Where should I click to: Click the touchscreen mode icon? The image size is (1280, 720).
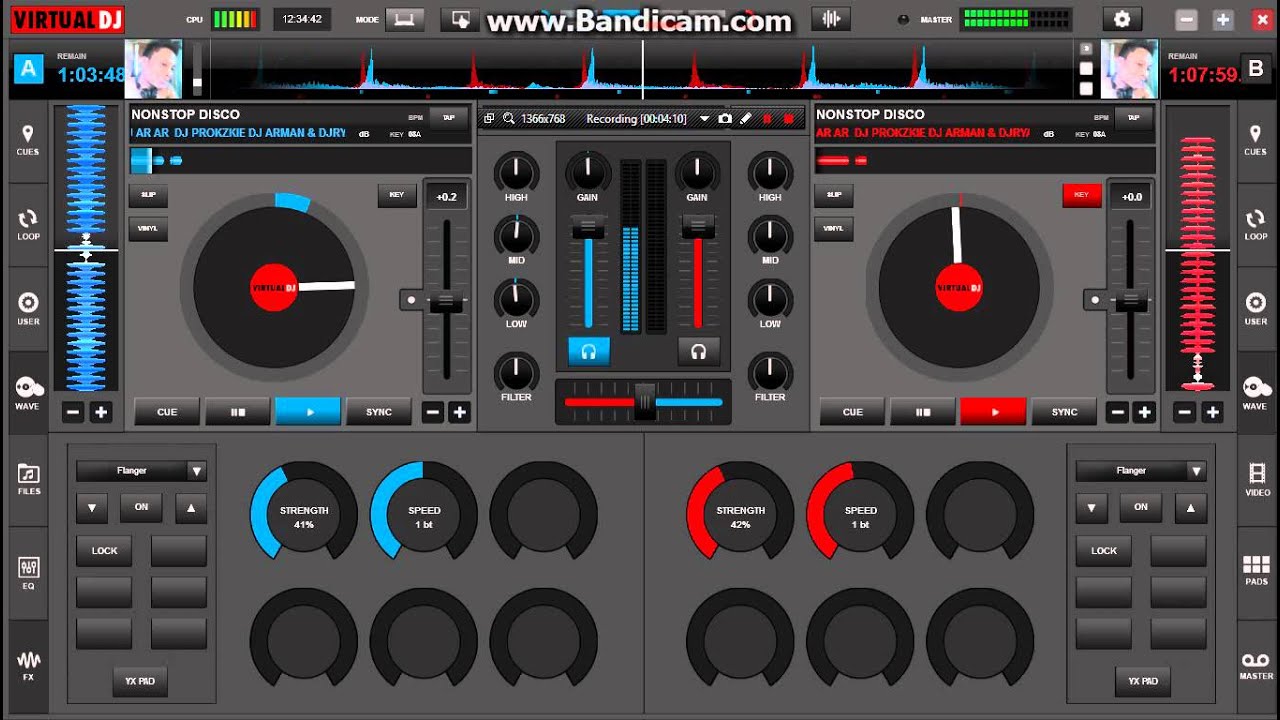(461, 19)
